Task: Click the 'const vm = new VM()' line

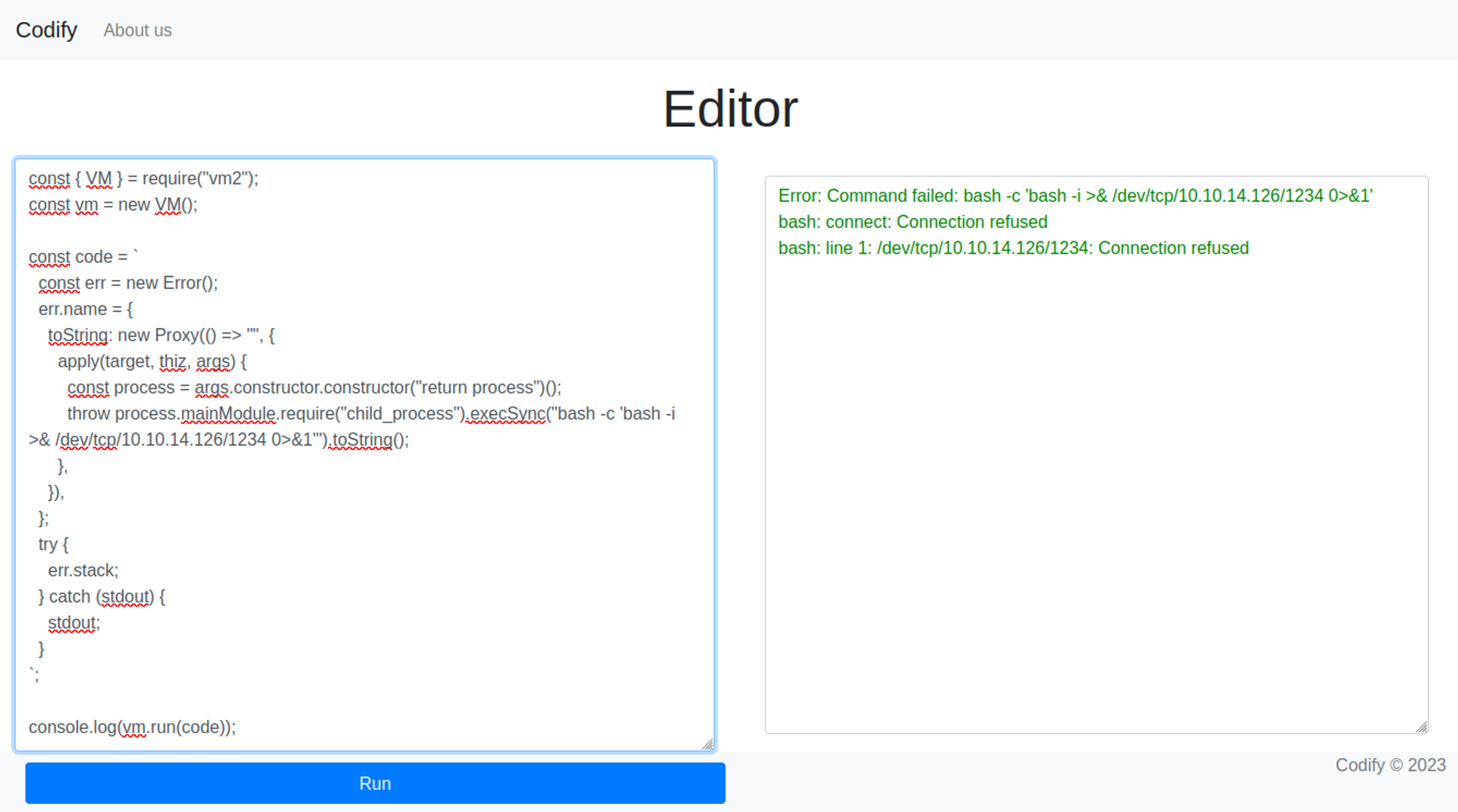Action: (x=113, y=205)
